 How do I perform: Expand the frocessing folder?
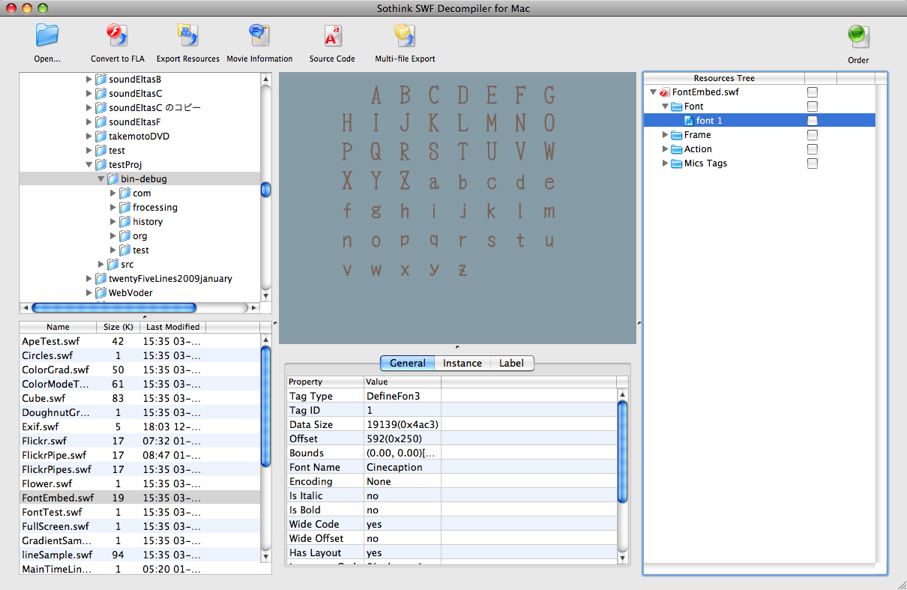point(113,208)
